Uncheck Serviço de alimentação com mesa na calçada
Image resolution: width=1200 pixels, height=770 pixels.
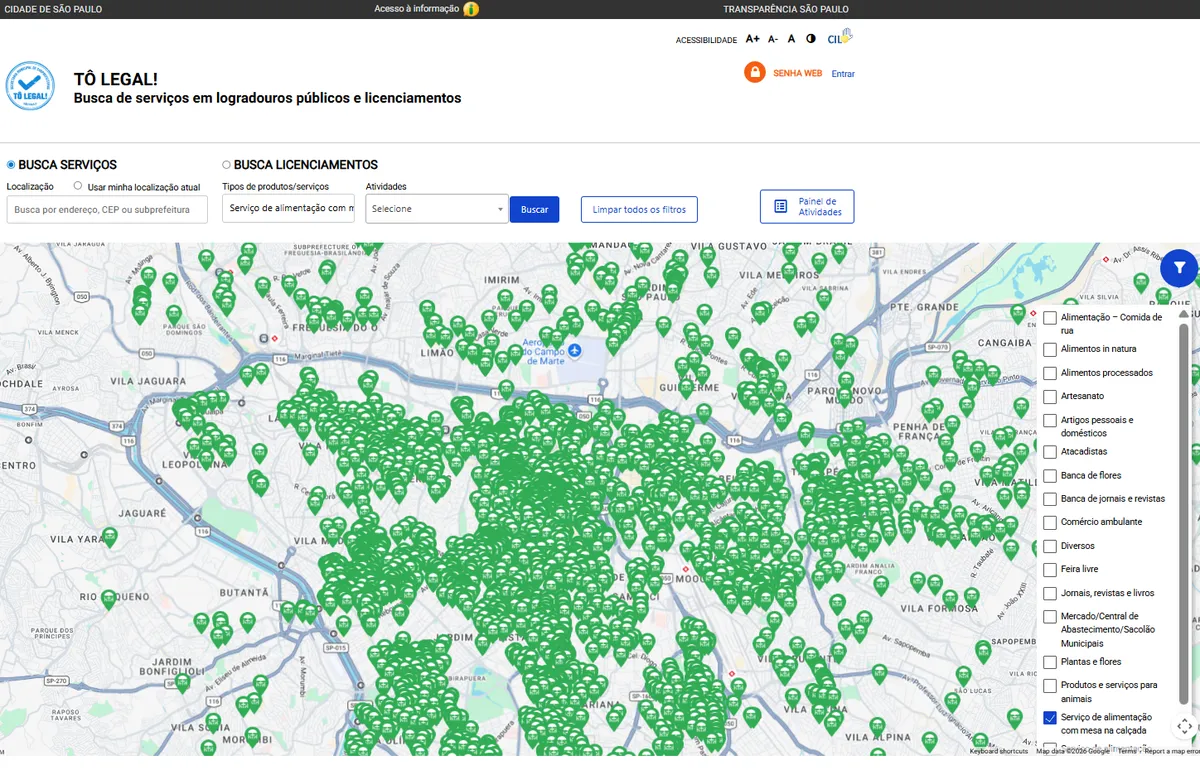pyautogui.click(x=1049, y=717)
